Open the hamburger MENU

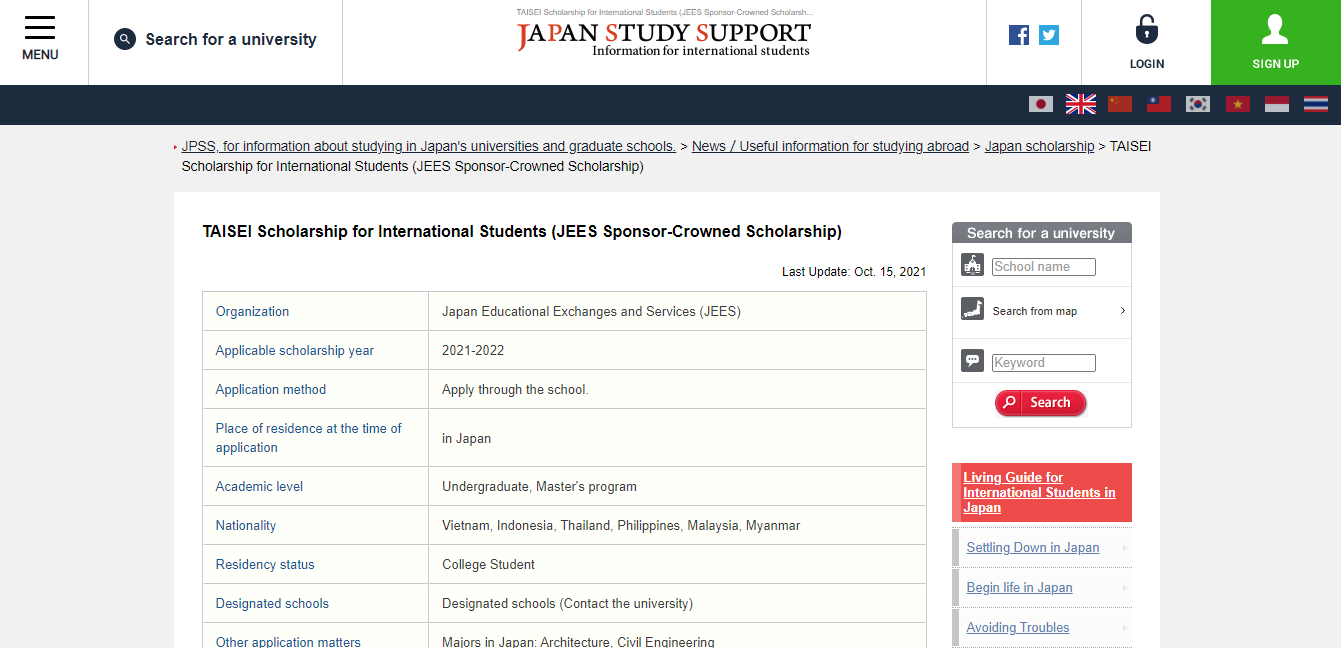coord(40,40)
